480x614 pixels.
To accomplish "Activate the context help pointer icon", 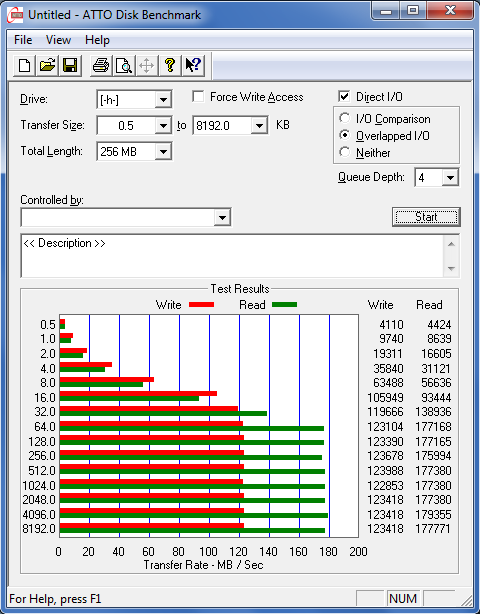I will pyautogui.click(x=193, y=65).
